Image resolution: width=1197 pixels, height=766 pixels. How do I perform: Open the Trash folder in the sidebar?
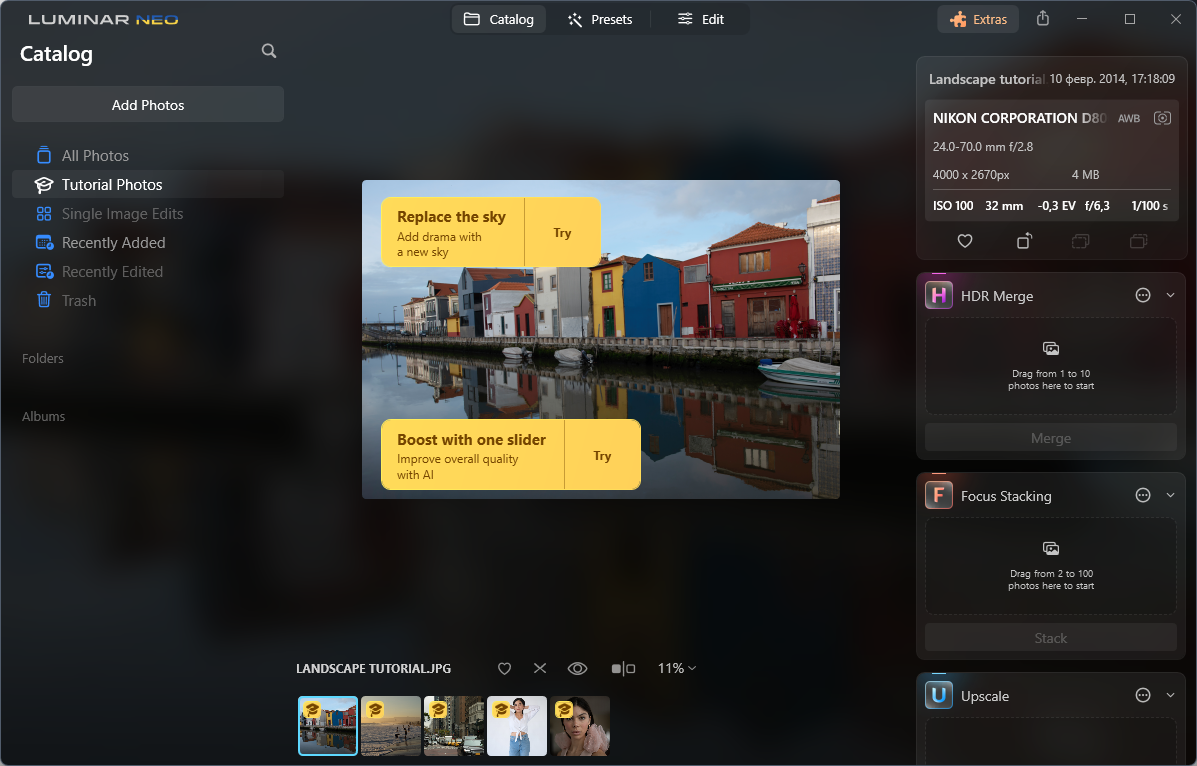[78, 300]
